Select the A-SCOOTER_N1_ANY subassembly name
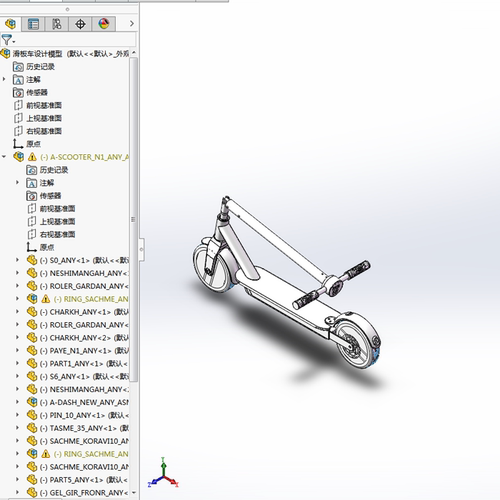Screen dimensions: 500x500 [x=84, y=157]
